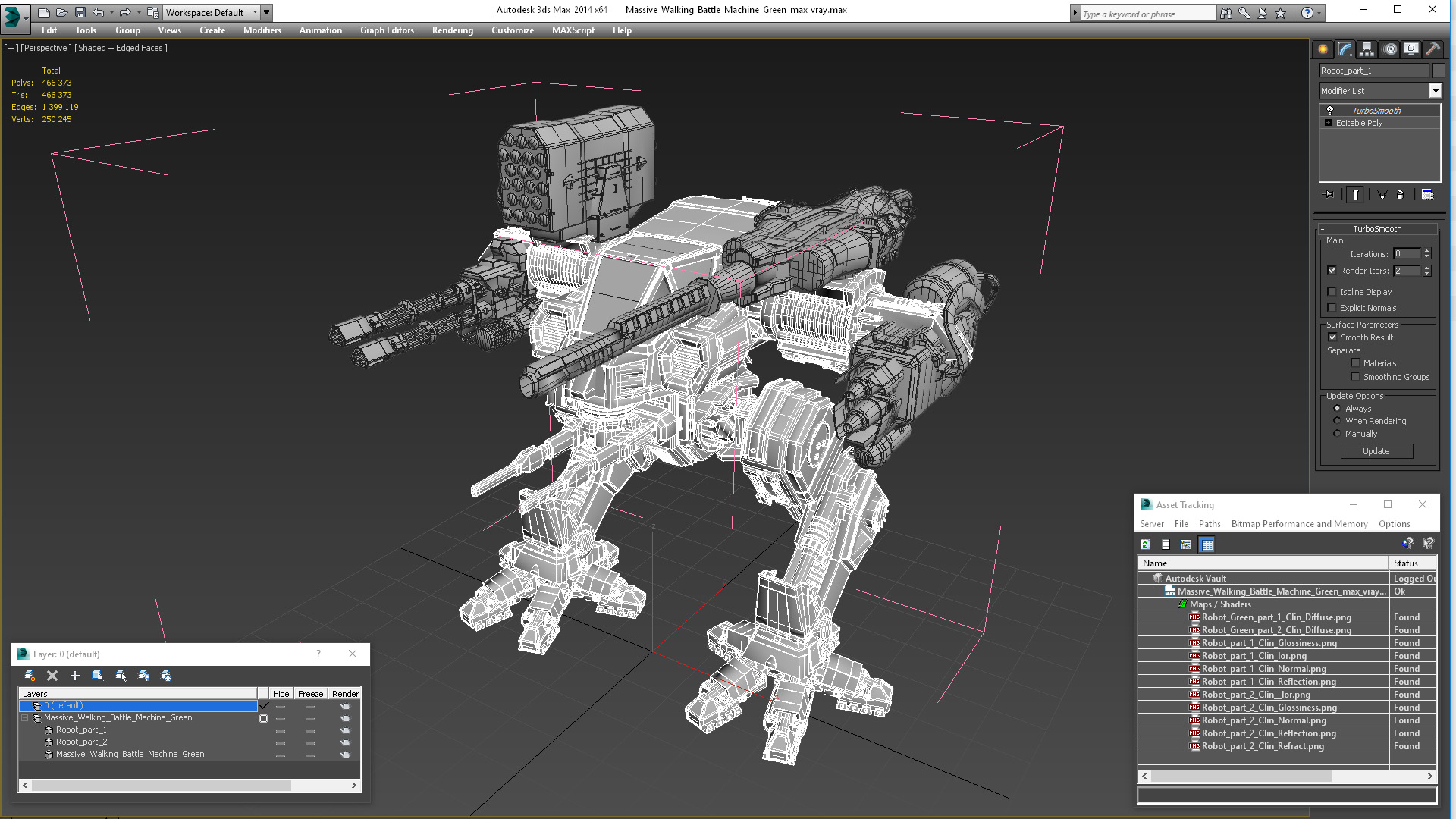Click object color swatch beside Robot_part_1
The image size is (1456, 819).
tap(1438, 71)
